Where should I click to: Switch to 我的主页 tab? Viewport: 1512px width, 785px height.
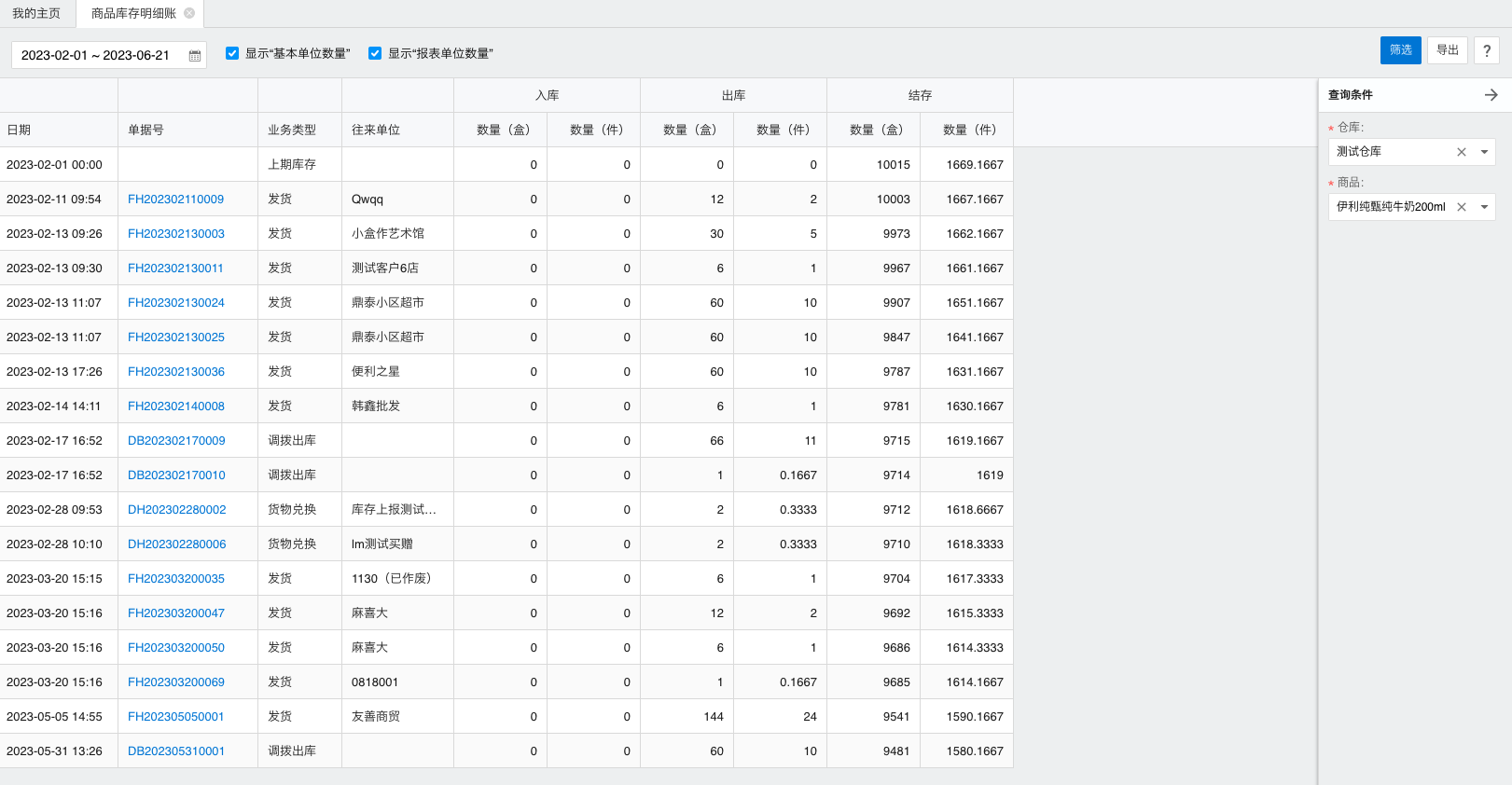[x=36, y=13]
